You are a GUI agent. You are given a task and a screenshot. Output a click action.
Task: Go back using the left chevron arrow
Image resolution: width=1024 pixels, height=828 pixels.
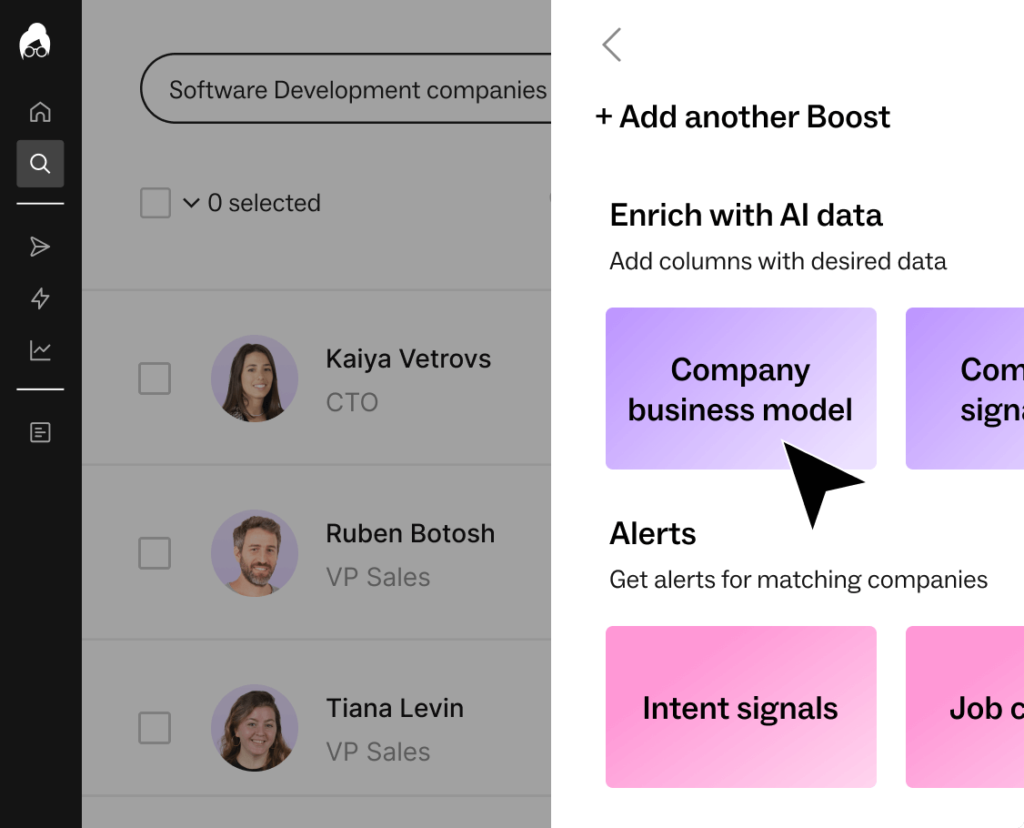612,44
